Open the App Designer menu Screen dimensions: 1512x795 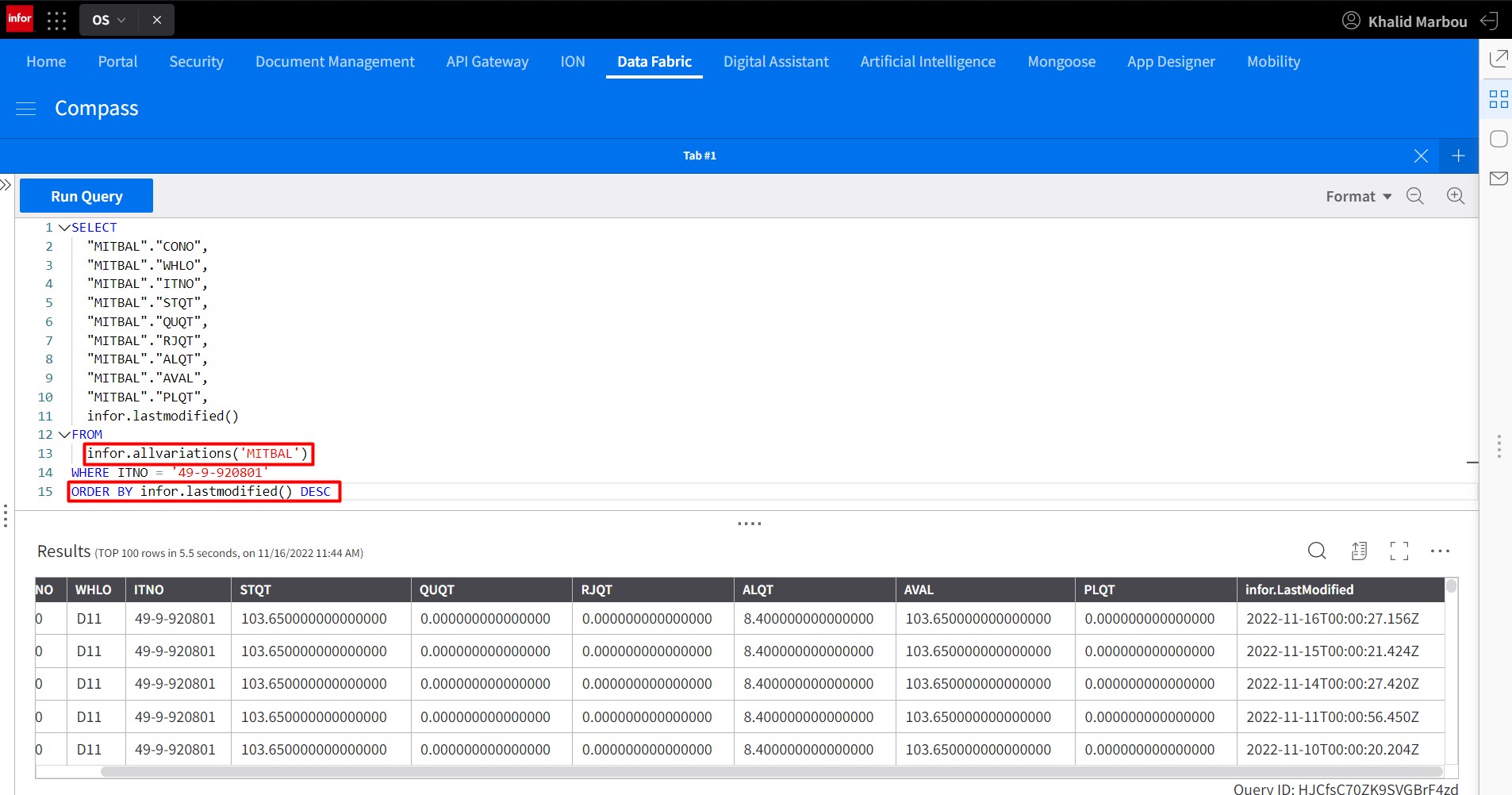(x=1171, y=62)
